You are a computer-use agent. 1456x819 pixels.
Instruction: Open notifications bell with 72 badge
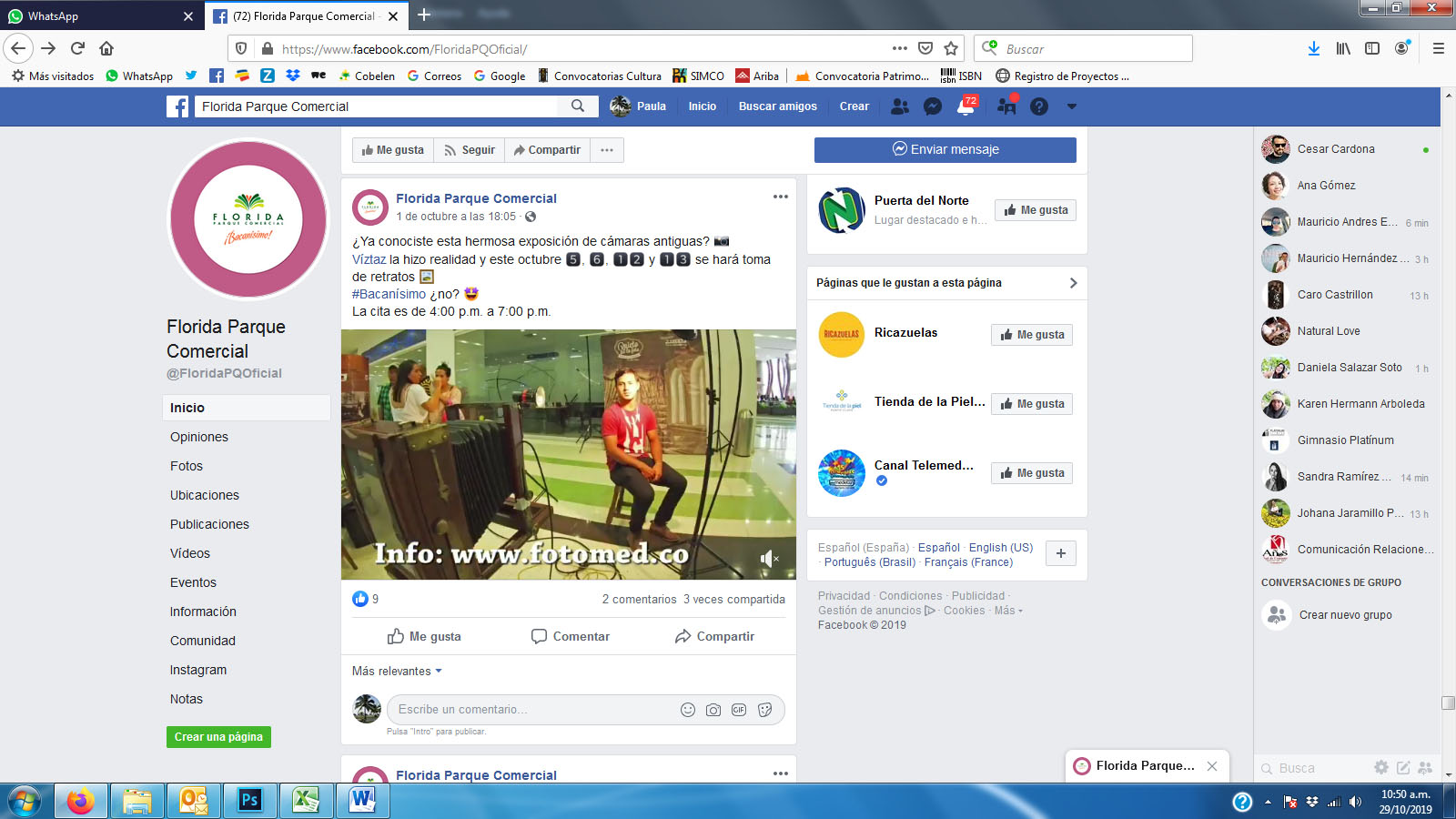click(x=966, y=106)
